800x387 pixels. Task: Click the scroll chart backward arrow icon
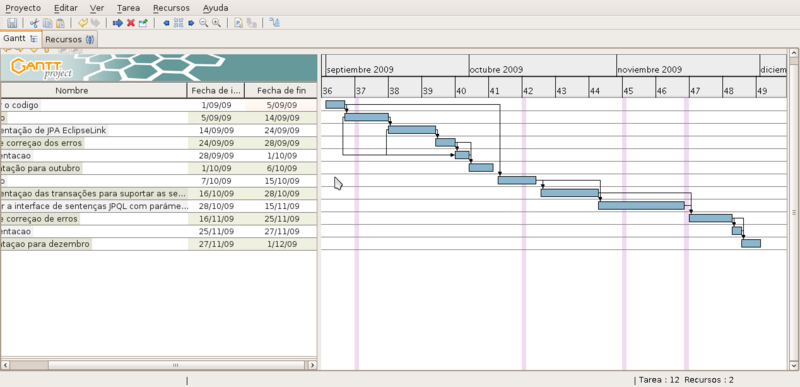166,23
